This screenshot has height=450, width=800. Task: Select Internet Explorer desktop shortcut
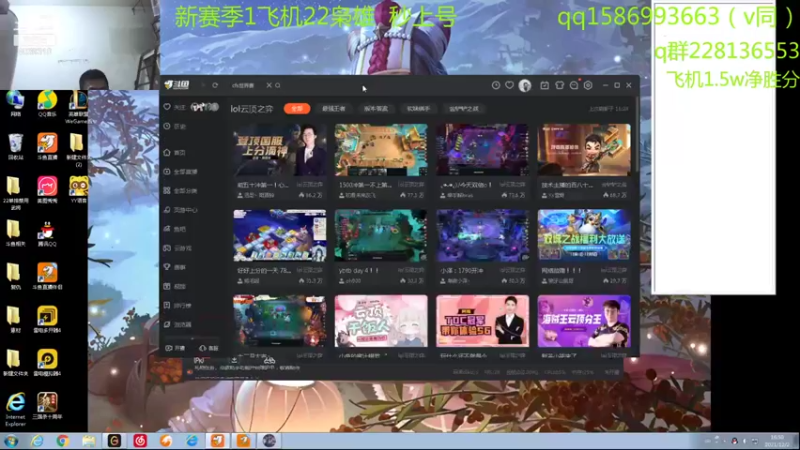[x=15, y=409]
